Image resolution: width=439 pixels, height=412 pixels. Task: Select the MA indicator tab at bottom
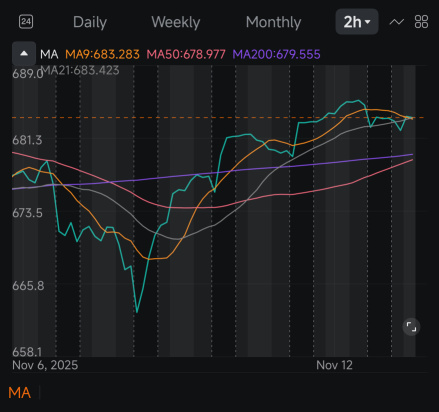click(x=20, y=393)
